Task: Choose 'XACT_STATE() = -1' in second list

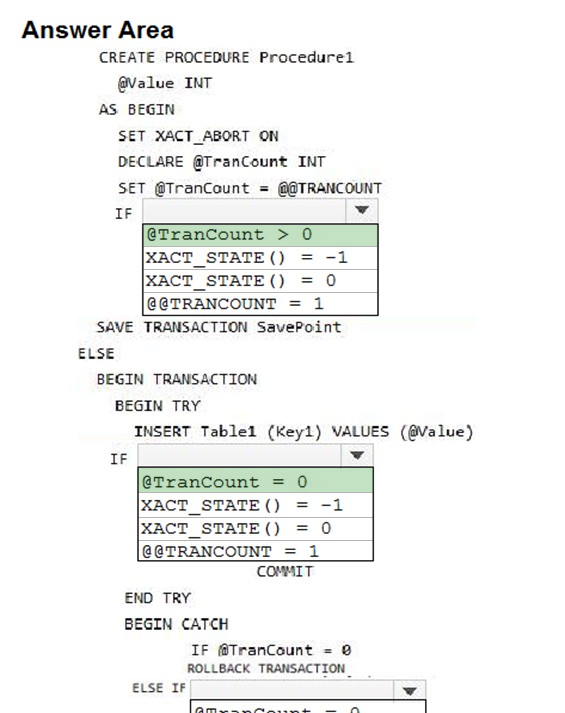Action: pyautogui.click(x=255, y=505)
